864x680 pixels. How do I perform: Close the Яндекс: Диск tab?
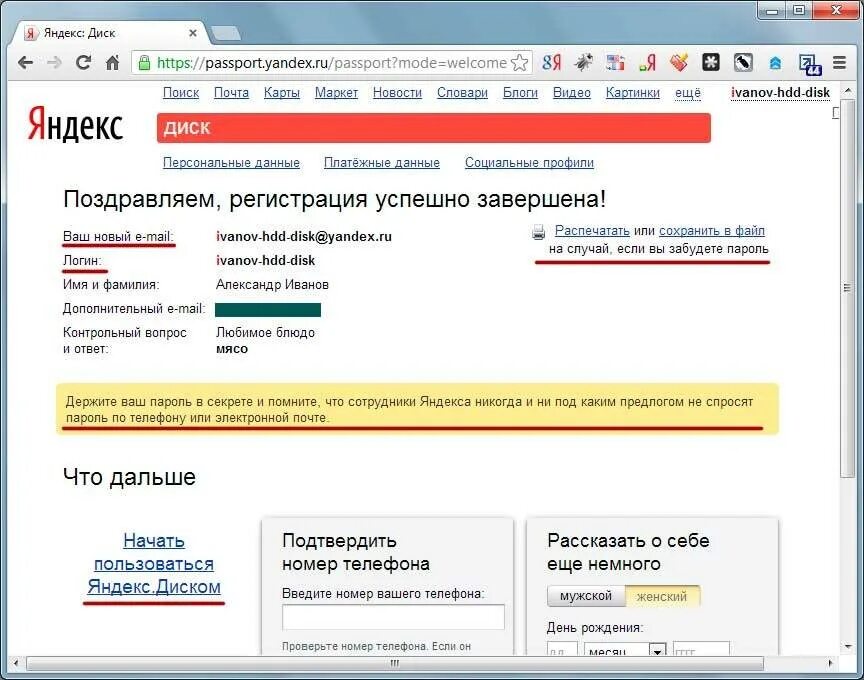point(193,33)
